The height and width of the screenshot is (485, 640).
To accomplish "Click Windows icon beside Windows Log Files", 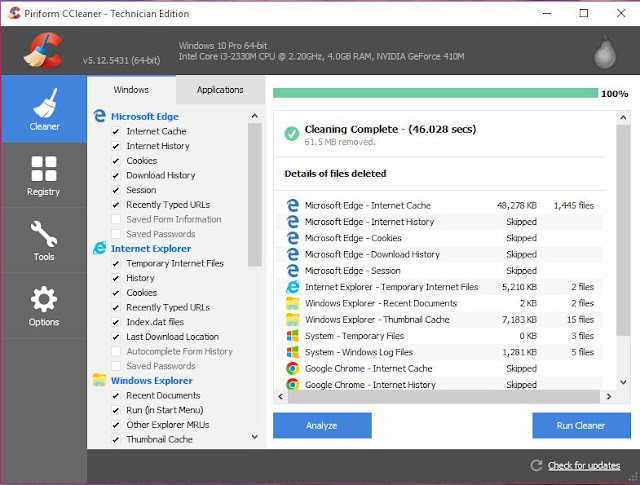I will tap(292, 352).
